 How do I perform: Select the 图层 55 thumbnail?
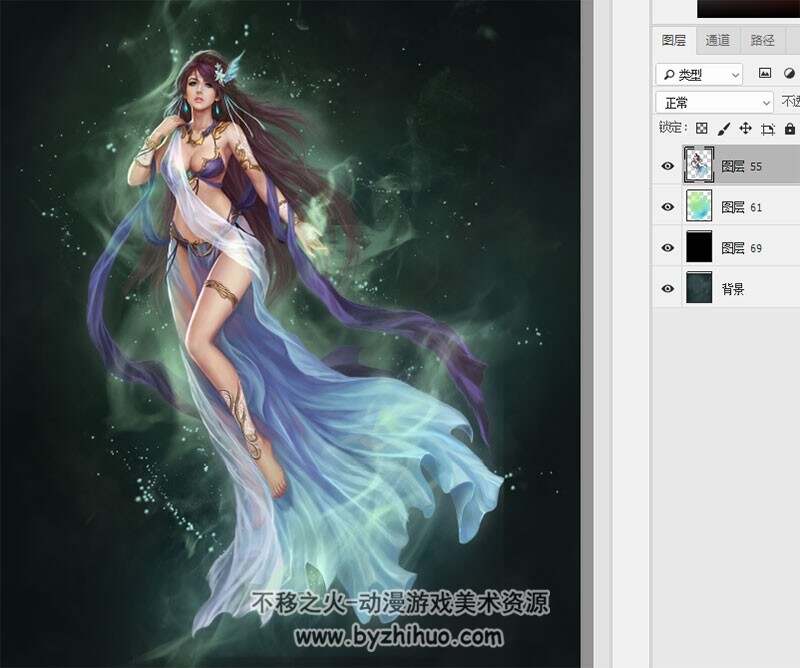point(698,165)
